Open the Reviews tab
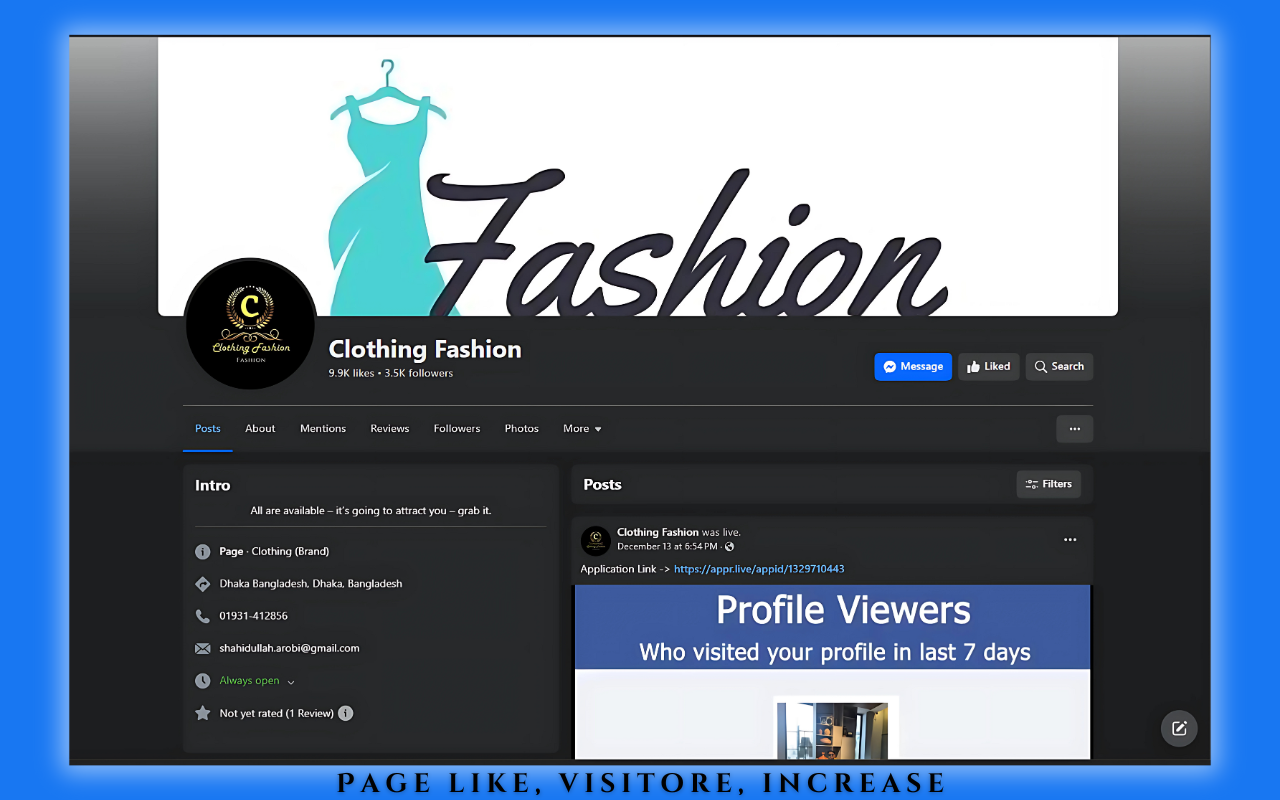This screenshot has width=1280, height=800. click(x=389, y=429)
